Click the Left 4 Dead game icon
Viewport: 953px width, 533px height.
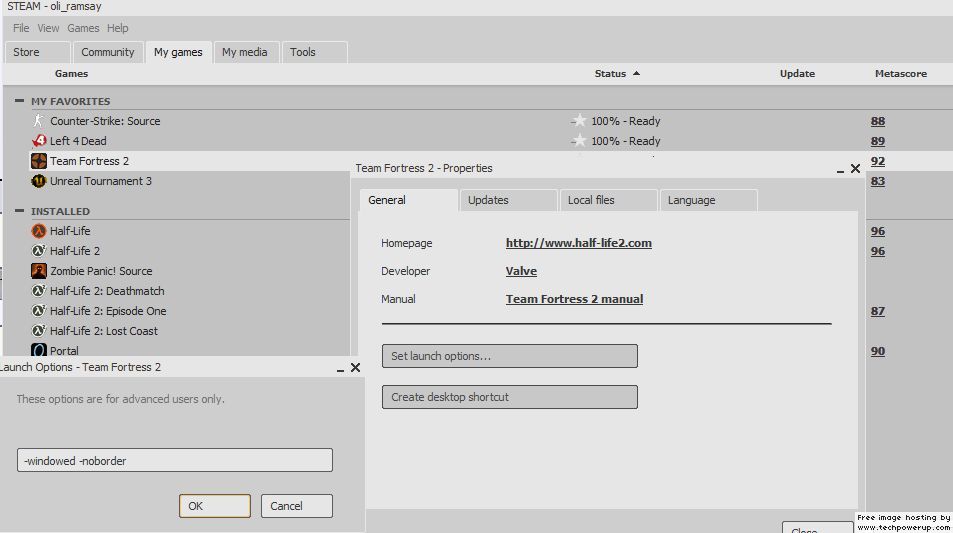click(39, 141)
